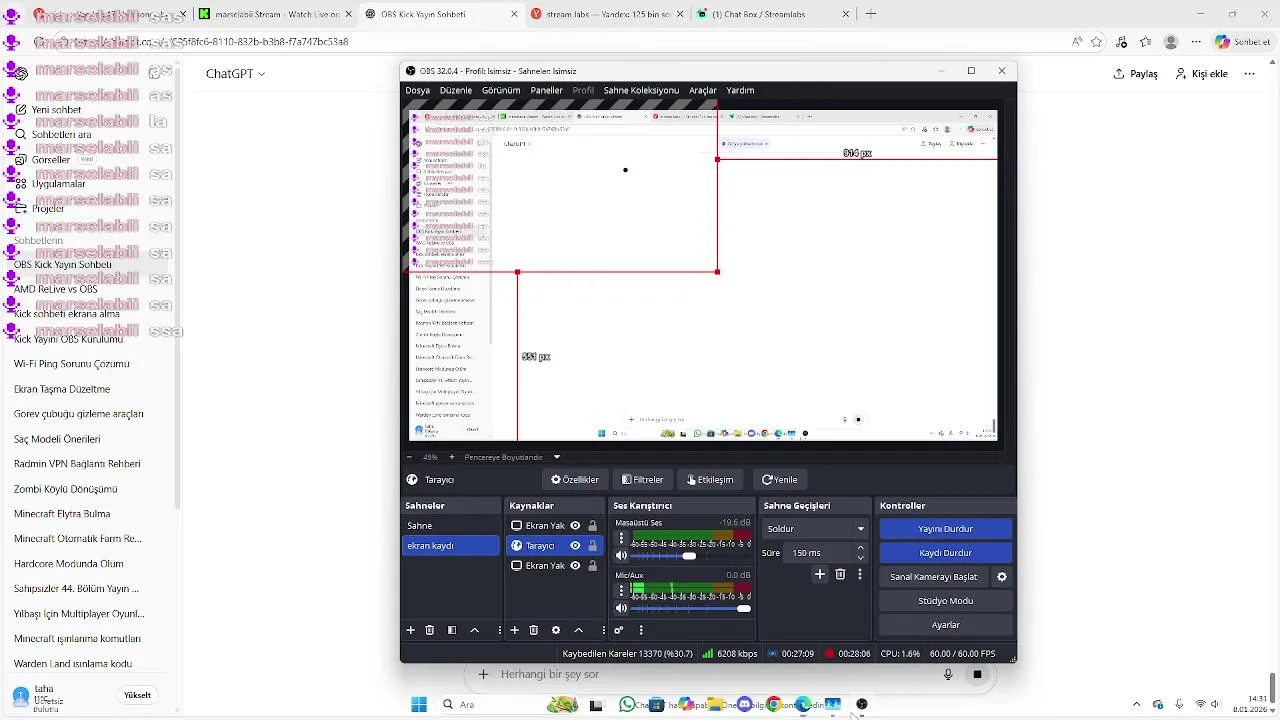Delete selected scene with Sahneler trash icon
Viewport: 1280px width, 720px height.
430,630
